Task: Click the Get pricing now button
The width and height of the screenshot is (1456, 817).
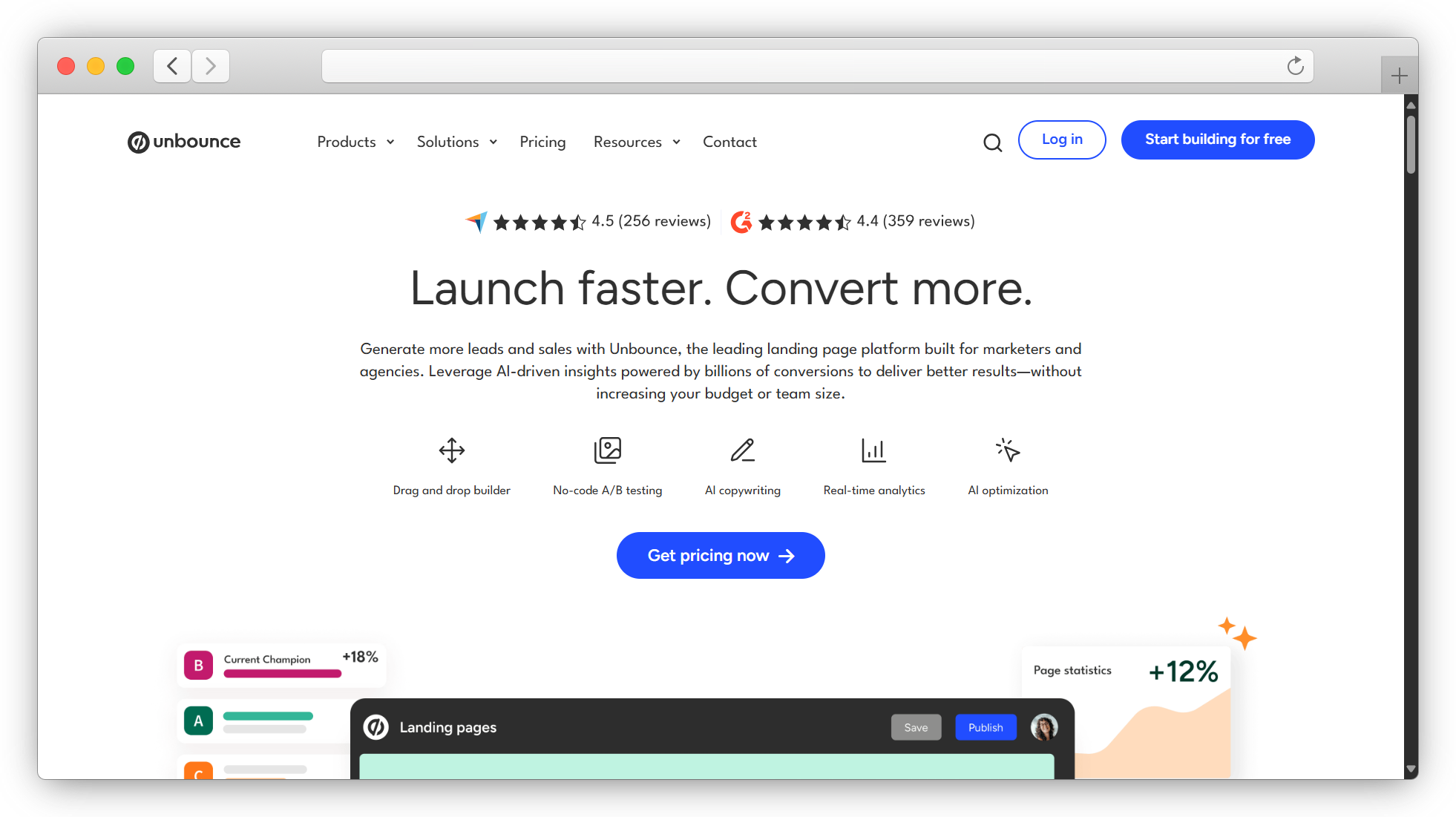Action: [721, 555]
